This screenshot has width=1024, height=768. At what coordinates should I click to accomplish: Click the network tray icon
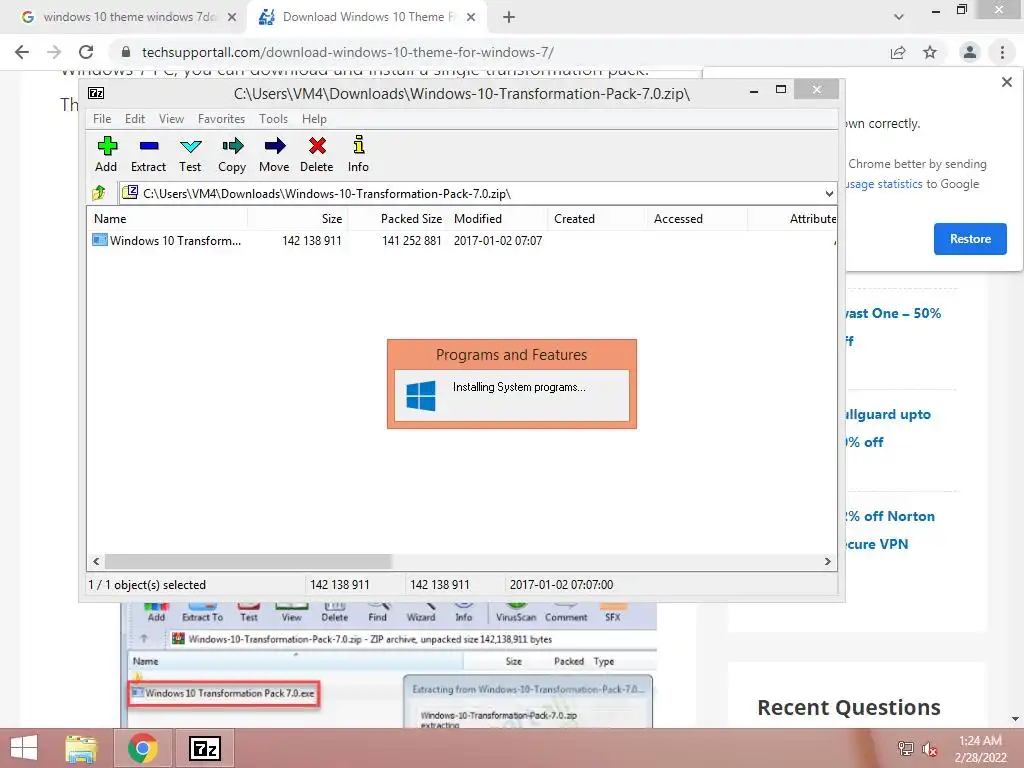click(905, 749)
